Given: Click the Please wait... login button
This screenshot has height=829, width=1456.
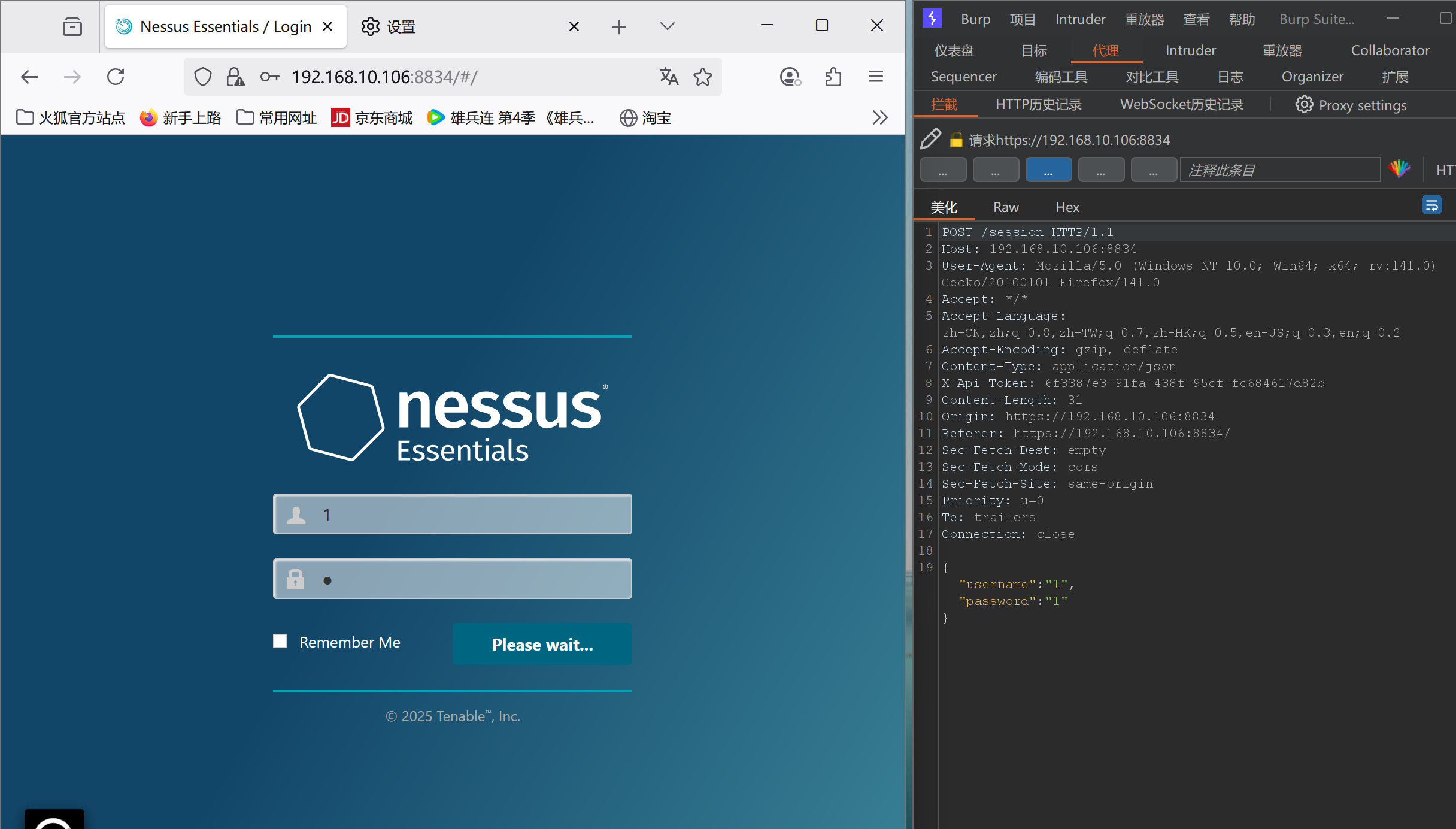Looking at the screenshot, I should (542, 644).
